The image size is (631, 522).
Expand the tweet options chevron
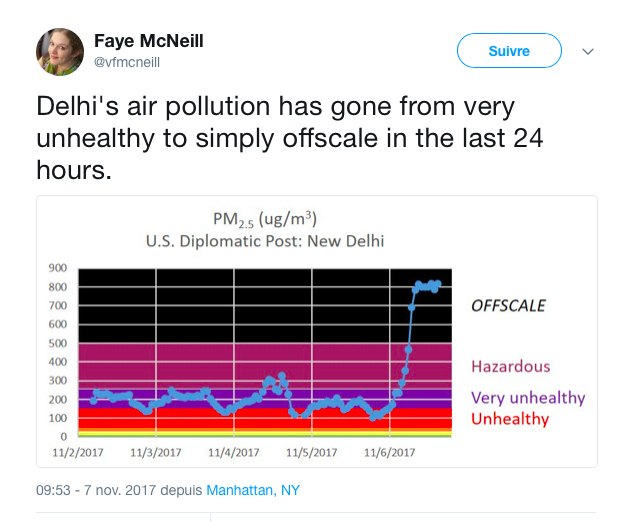(x=588, y=52)
